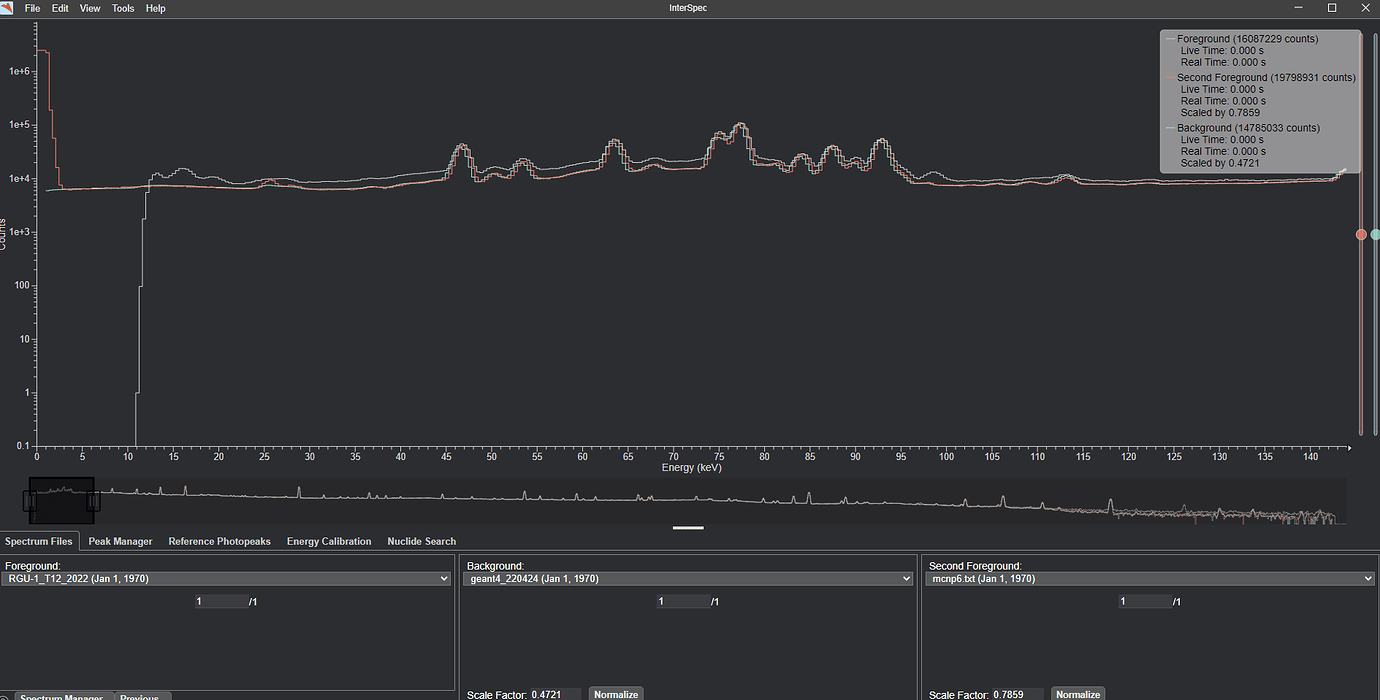Click right handle of energy range overview selector

point(95,501)
